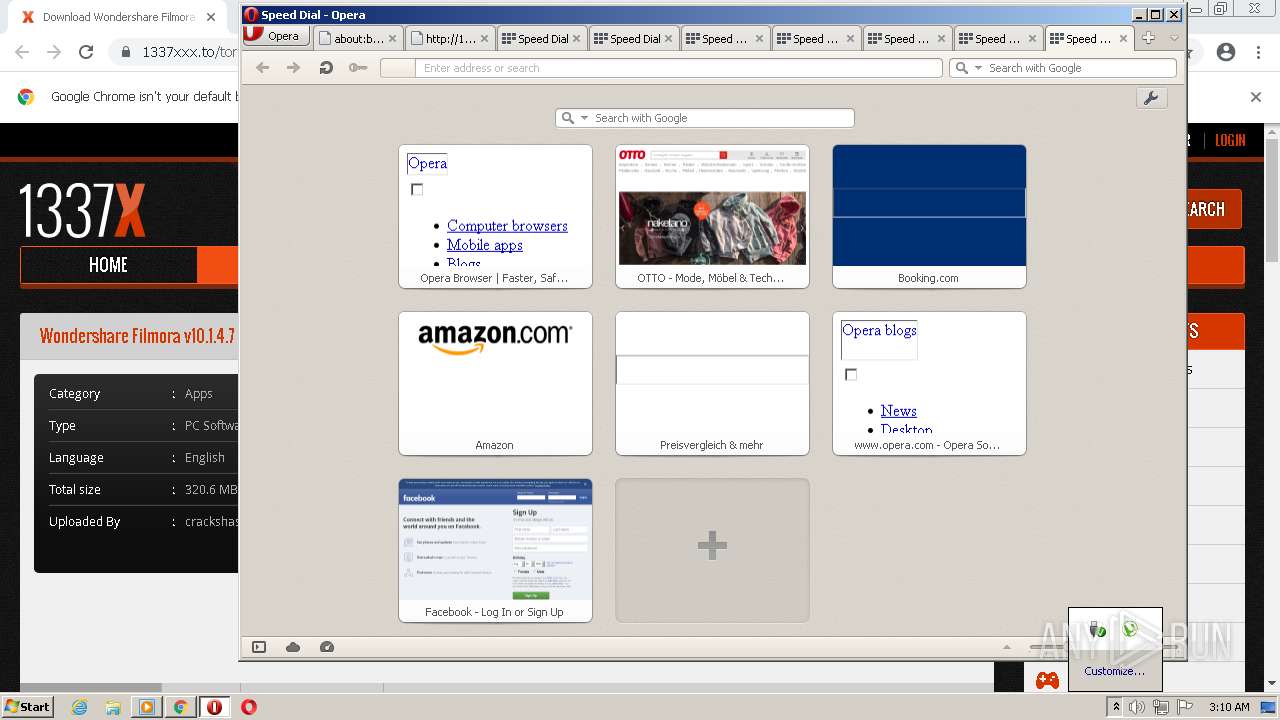Reload the page in Chrome window
The width and height of the screenshot is (1280, 720).
tap(86, 52)
